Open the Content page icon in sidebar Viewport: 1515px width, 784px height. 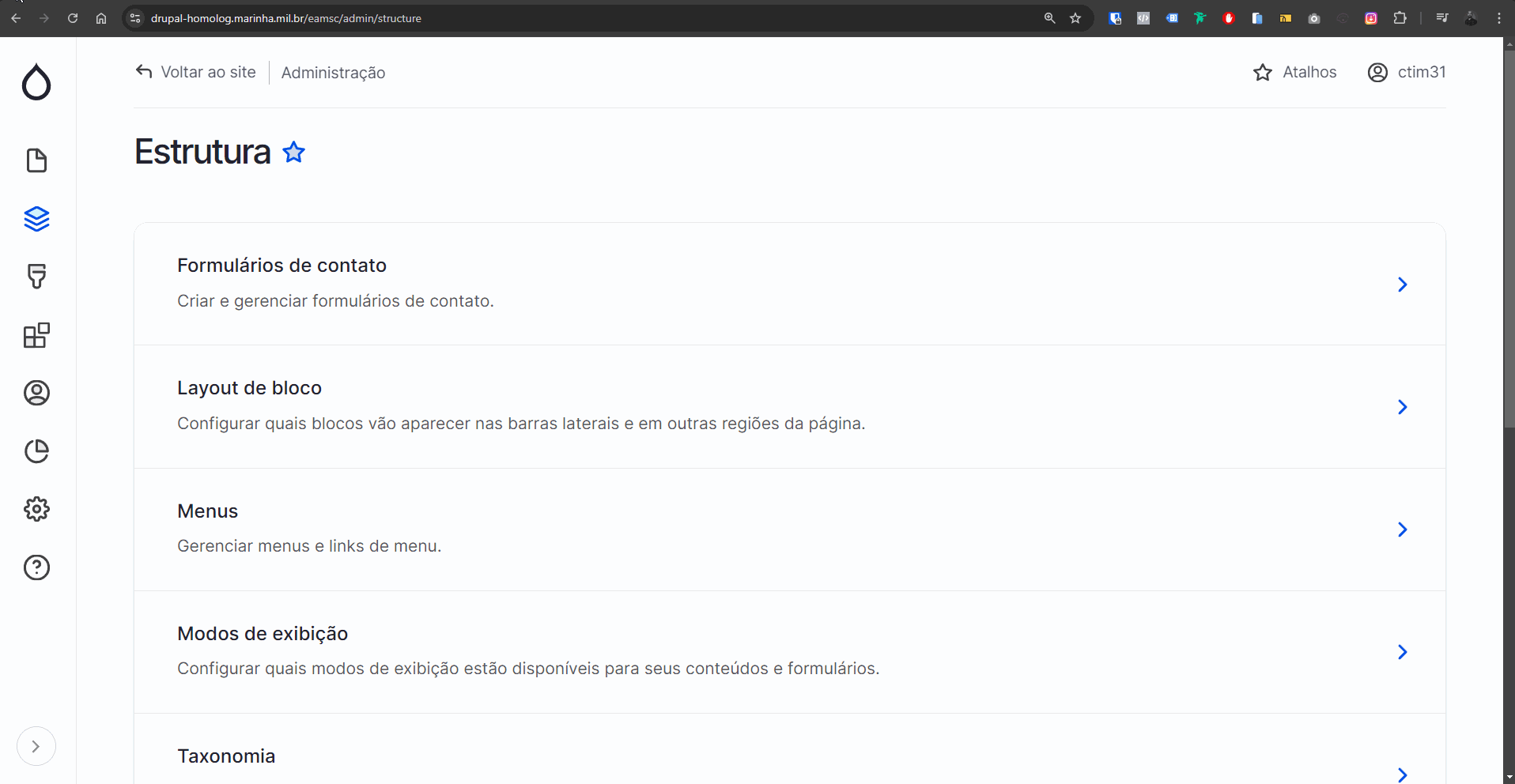pyautogui.click(x=36, y=160)
